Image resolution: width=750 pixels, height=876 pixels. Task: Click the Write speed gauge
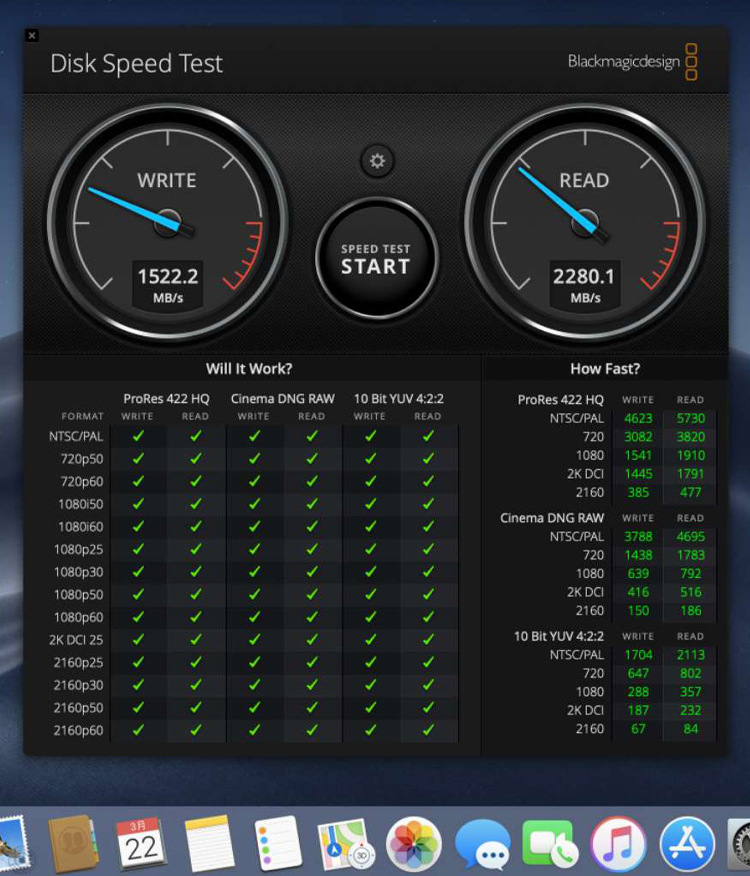tap(167, 222)
